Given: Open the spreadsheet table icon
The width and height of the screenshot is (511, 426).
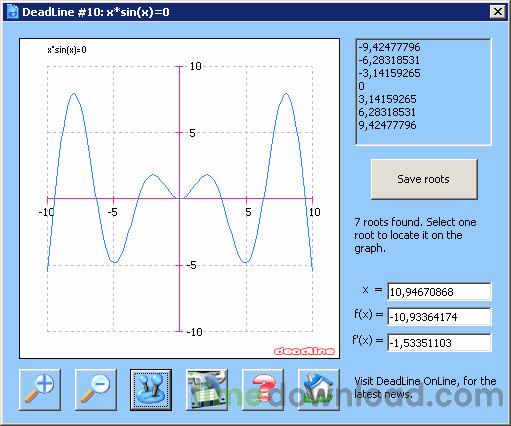Looking at the screenshot, I should [x=207, y=390].
